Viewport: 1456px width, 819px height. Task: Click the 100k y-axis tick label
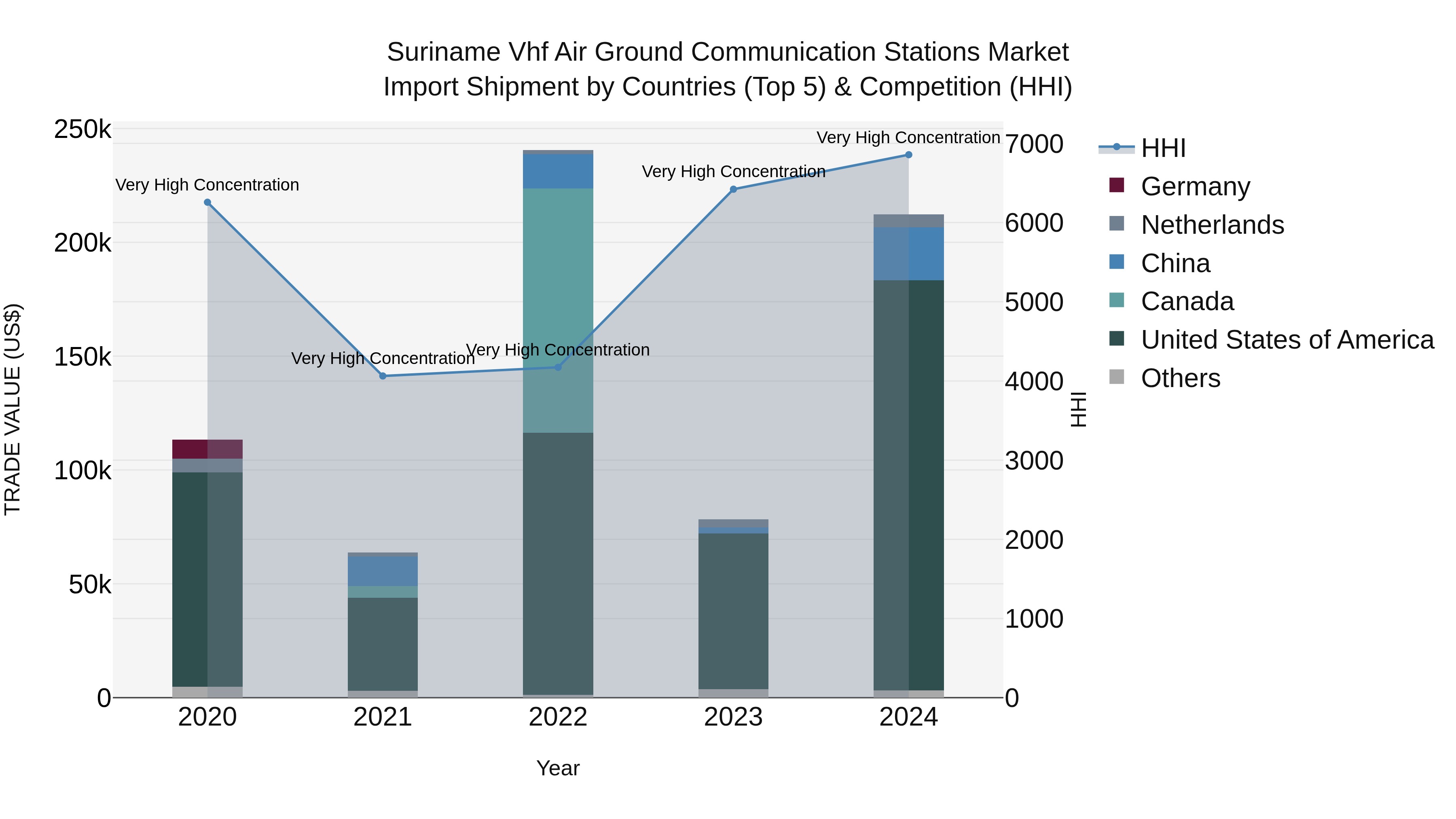(x=83, y=470)
